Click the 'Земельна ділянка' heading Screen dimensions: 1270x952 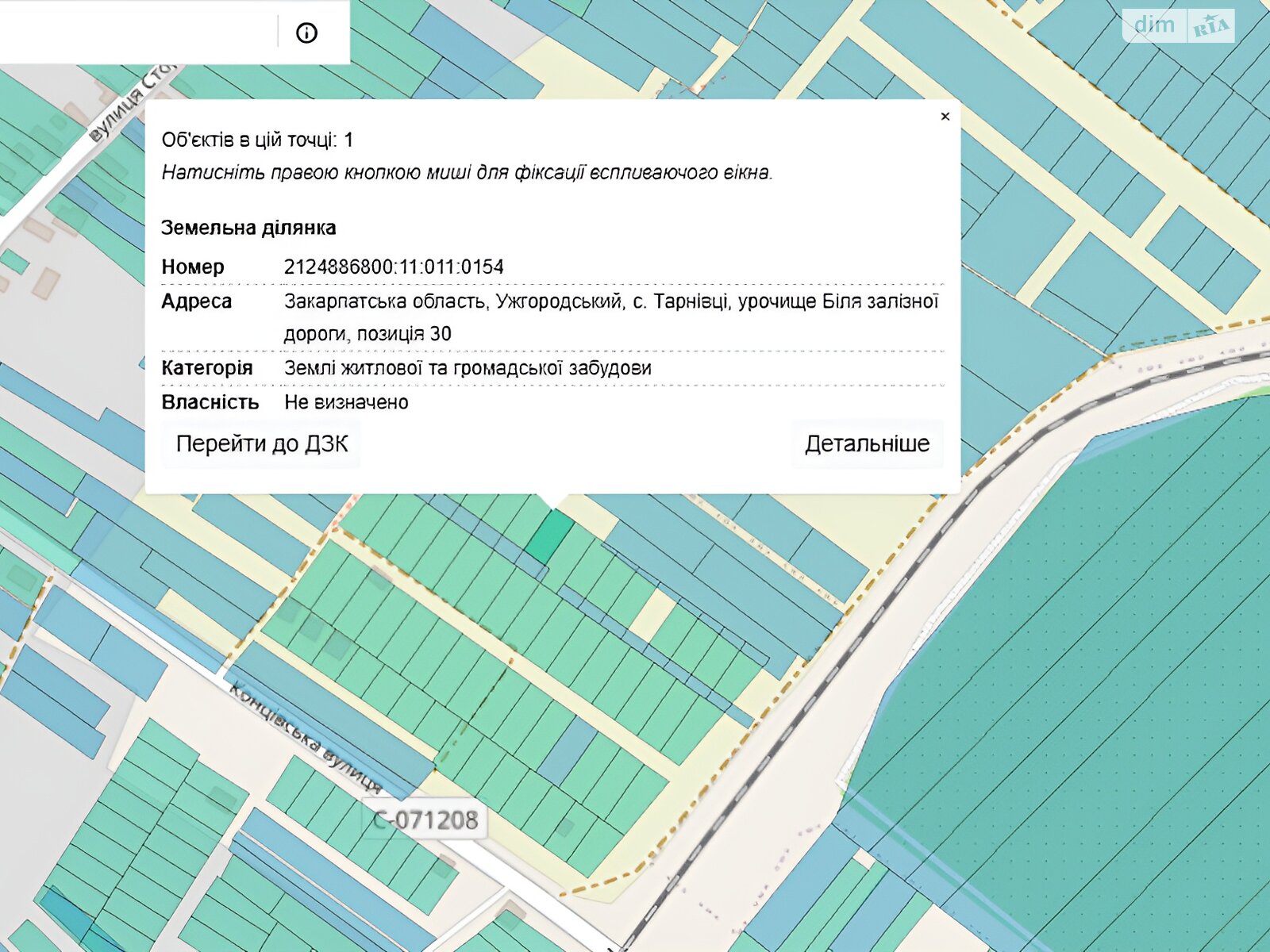tap(248, 228)
